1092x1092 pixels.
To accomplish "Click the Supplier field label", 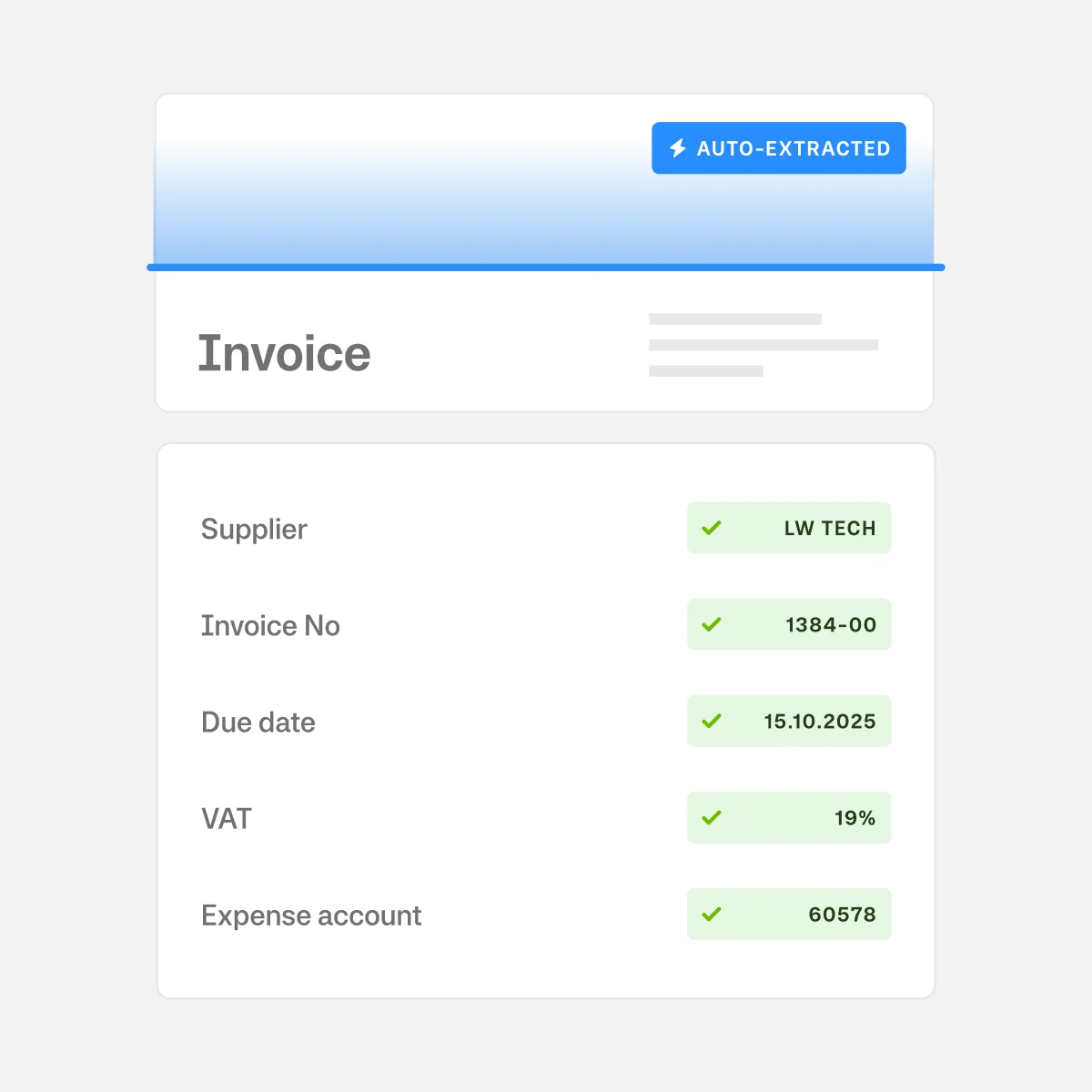I will (x=254, y=529).
